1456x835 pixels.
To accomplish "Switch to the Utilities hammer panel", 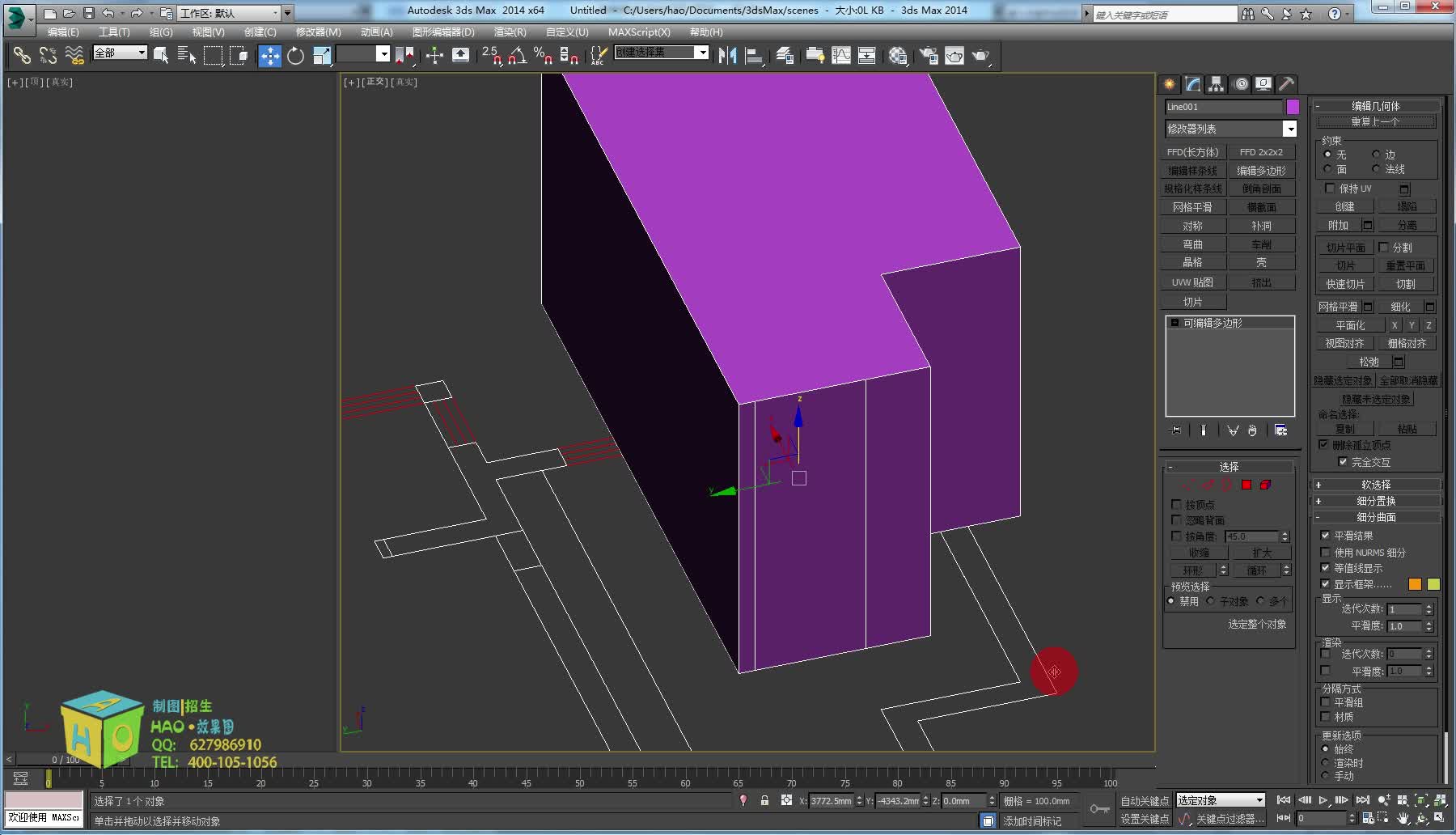I will [1286, 84].
